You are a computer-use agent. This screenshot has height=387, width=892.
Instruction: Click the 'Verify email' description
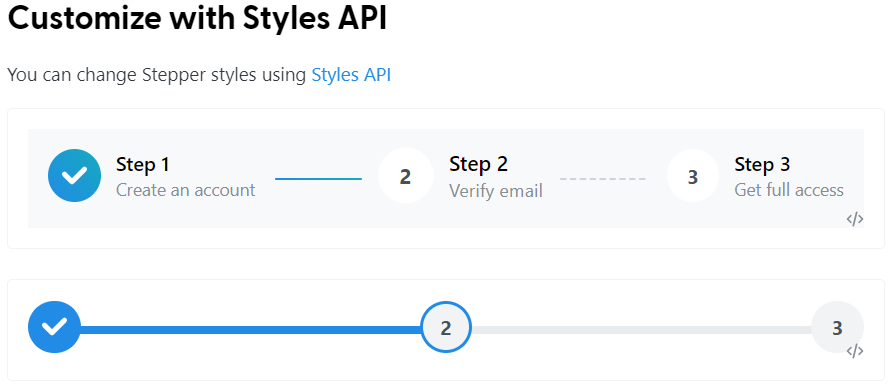(x=496, y=191)
